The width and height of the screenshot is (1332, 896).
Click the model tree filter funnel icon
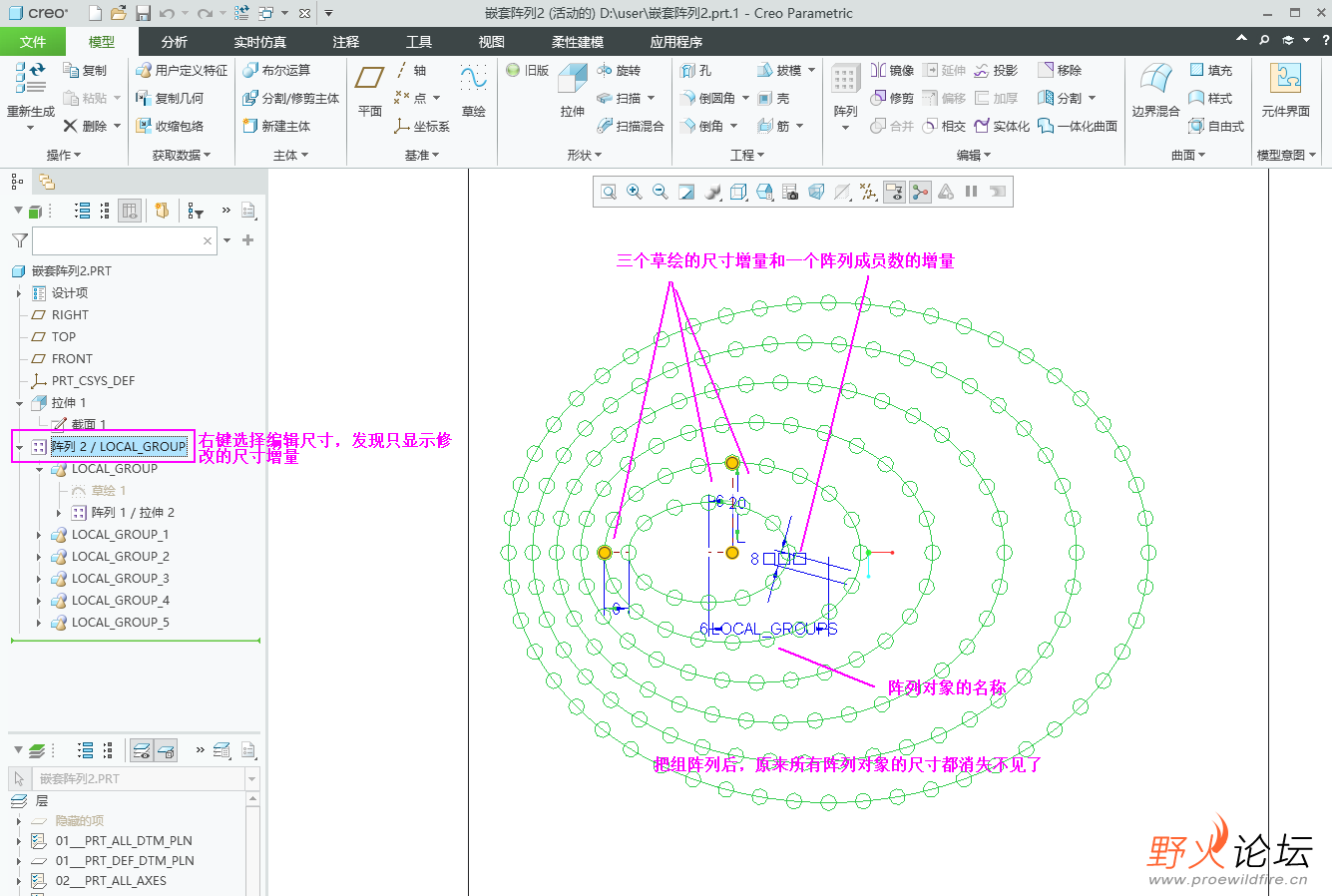click(x=19, y=240)
